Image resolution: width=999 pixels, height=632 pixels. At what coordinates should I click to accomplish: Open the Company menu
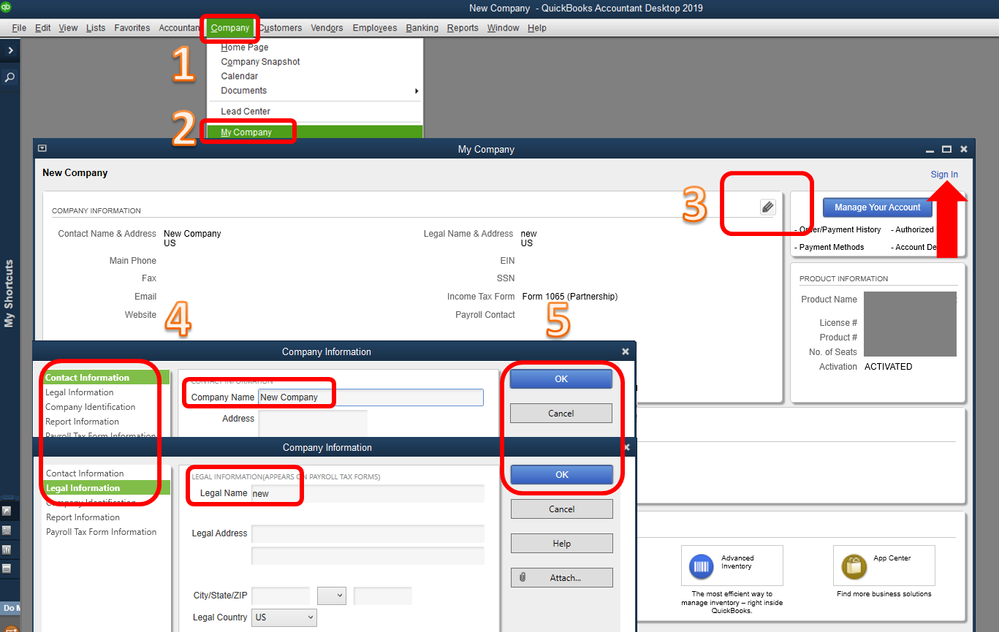point(230,28)
